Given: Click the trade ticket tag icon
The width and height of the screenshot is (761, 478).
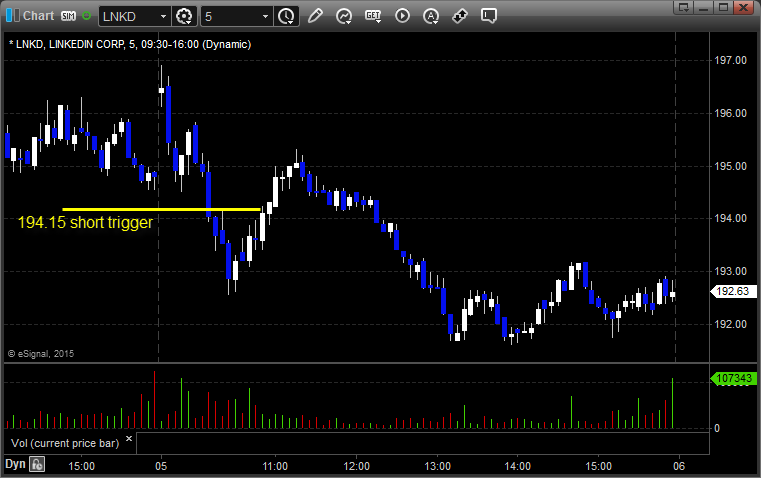Looking at the screenshot, I should click(x=460, y=16).
